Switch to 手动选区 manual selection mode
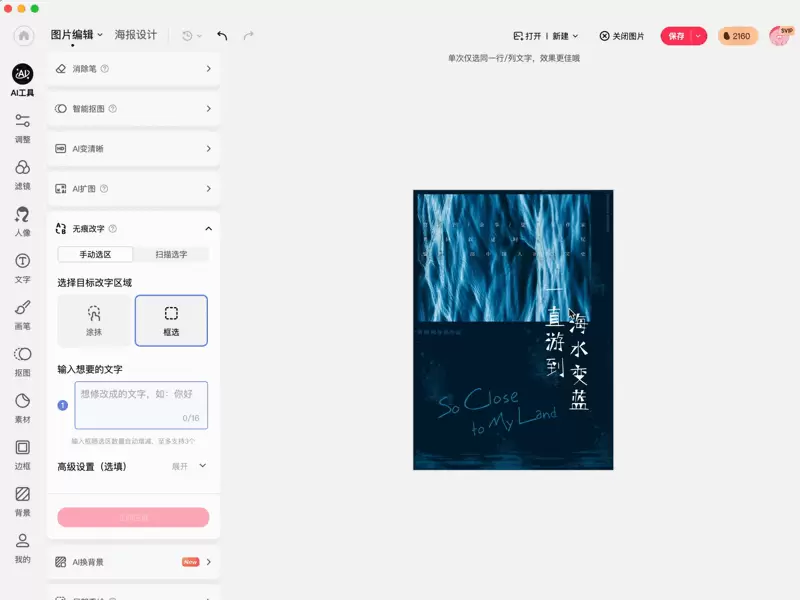The width and height of the screenshot is (800, 600). [x=95, y=255]
